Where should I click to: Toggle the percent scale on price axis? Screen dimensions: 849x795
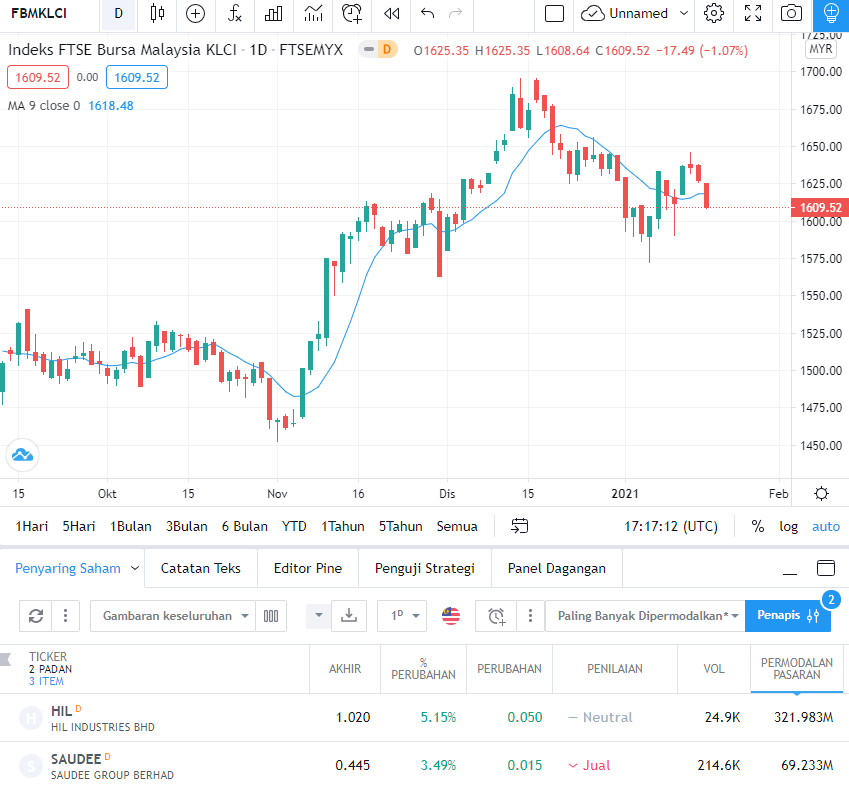pyautogui.click(x=758, y=526)
